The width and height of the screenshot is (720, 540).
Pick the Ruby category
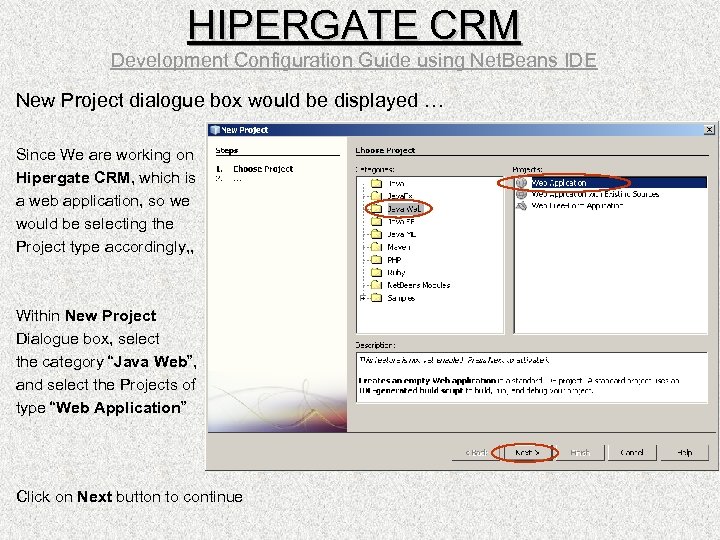(x=396, y=272)
